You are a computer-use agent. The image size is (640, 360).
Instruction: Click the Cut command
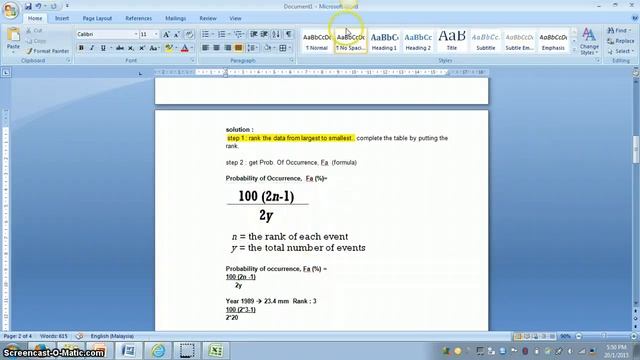[x=34, y=31]
